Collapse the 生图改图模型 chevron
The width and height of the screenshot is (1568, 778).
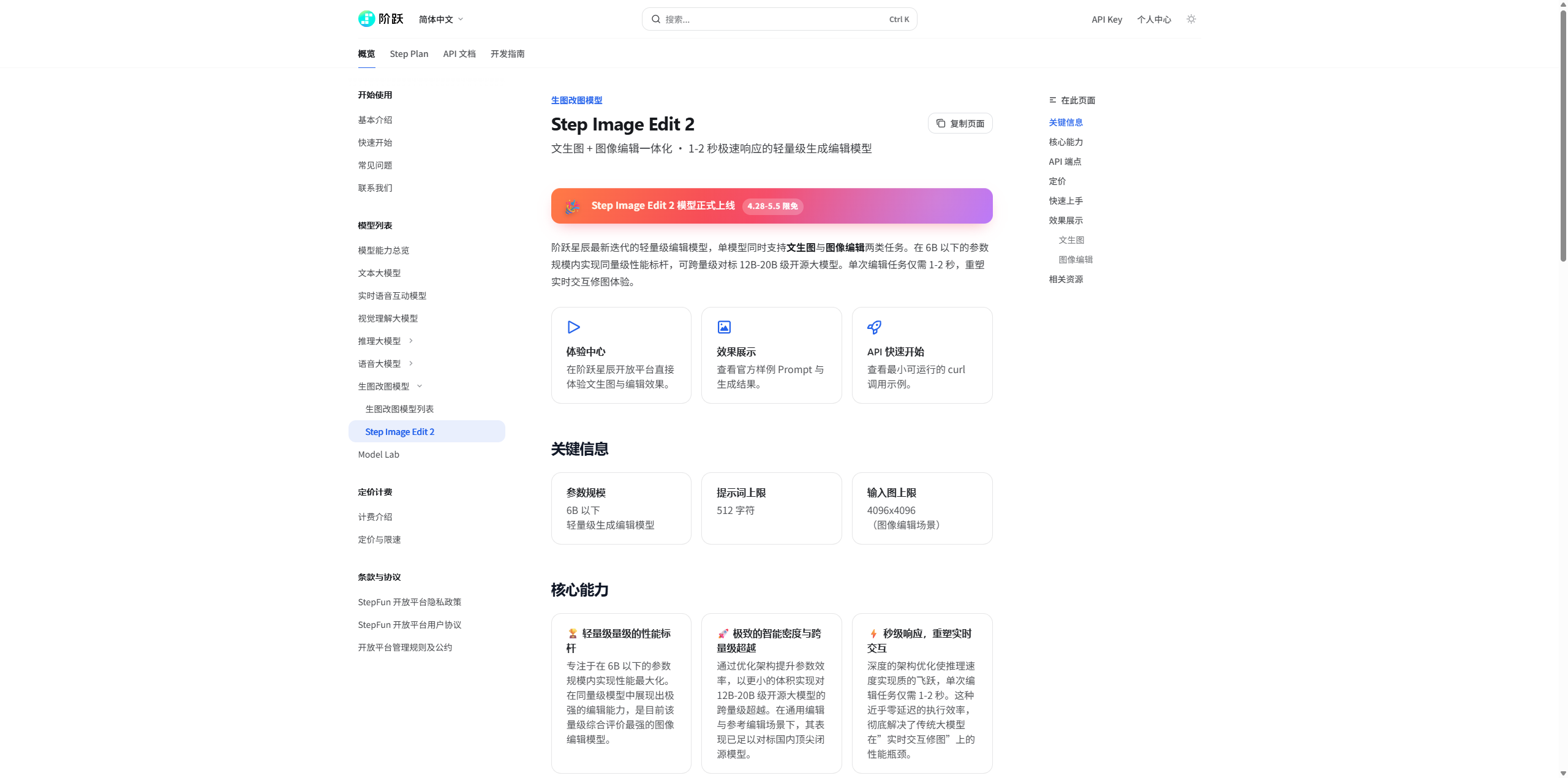coord(420,386)
